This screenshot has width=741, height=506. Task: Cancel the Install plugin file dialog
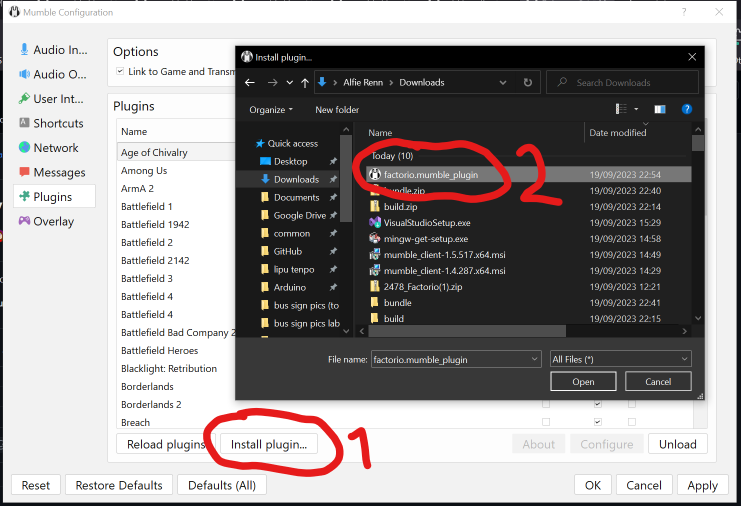658,381
